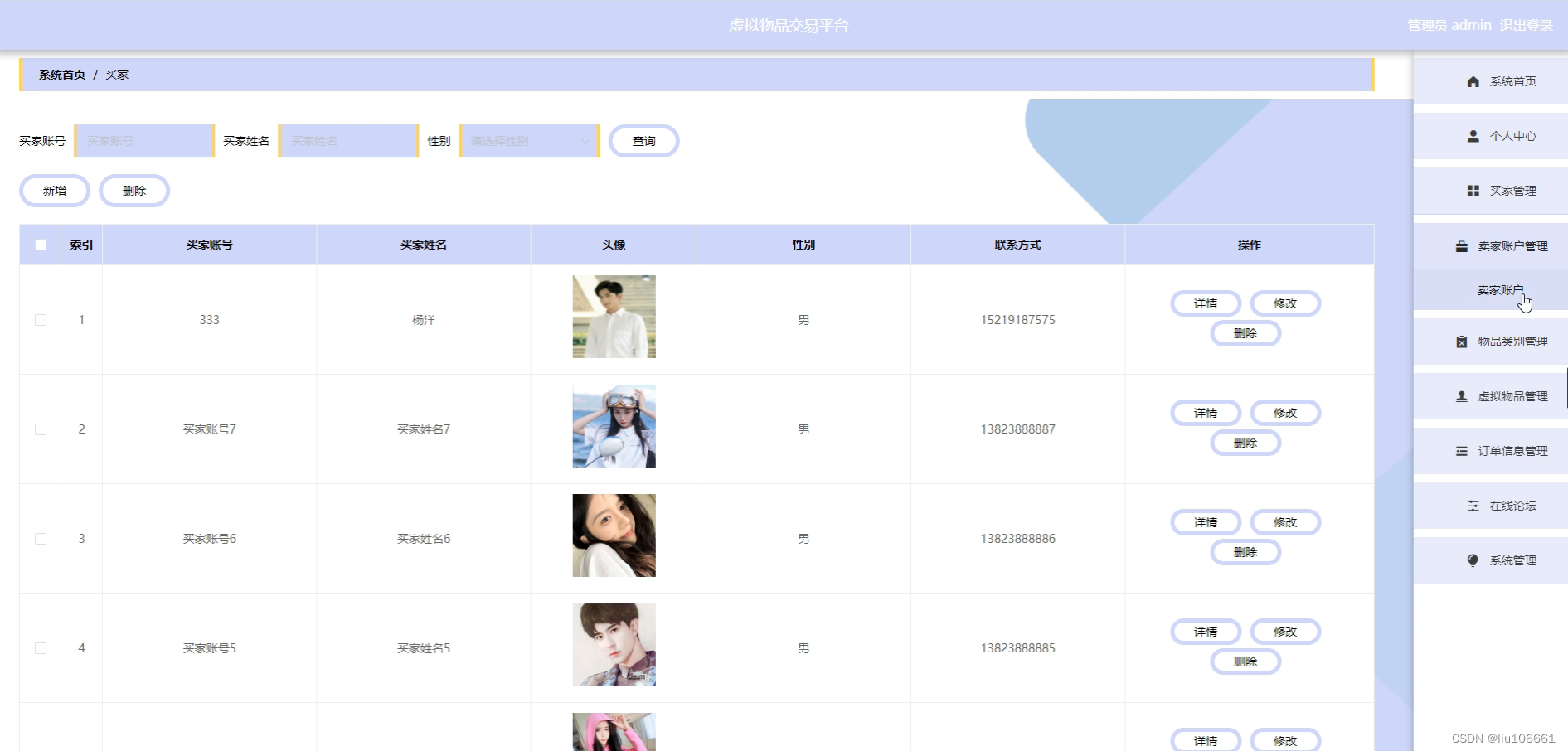Expand the 虚拟物品管理 sidebar menu
The image size is (1568, 751).
[x=1490, y=396]
